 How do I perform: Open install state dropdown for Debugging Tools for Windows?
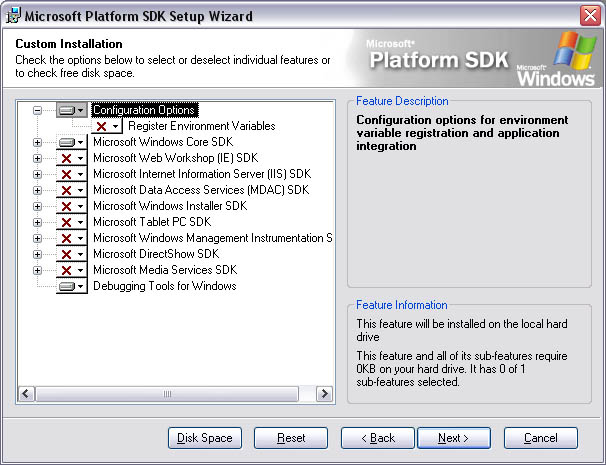[x=72, y=286]
